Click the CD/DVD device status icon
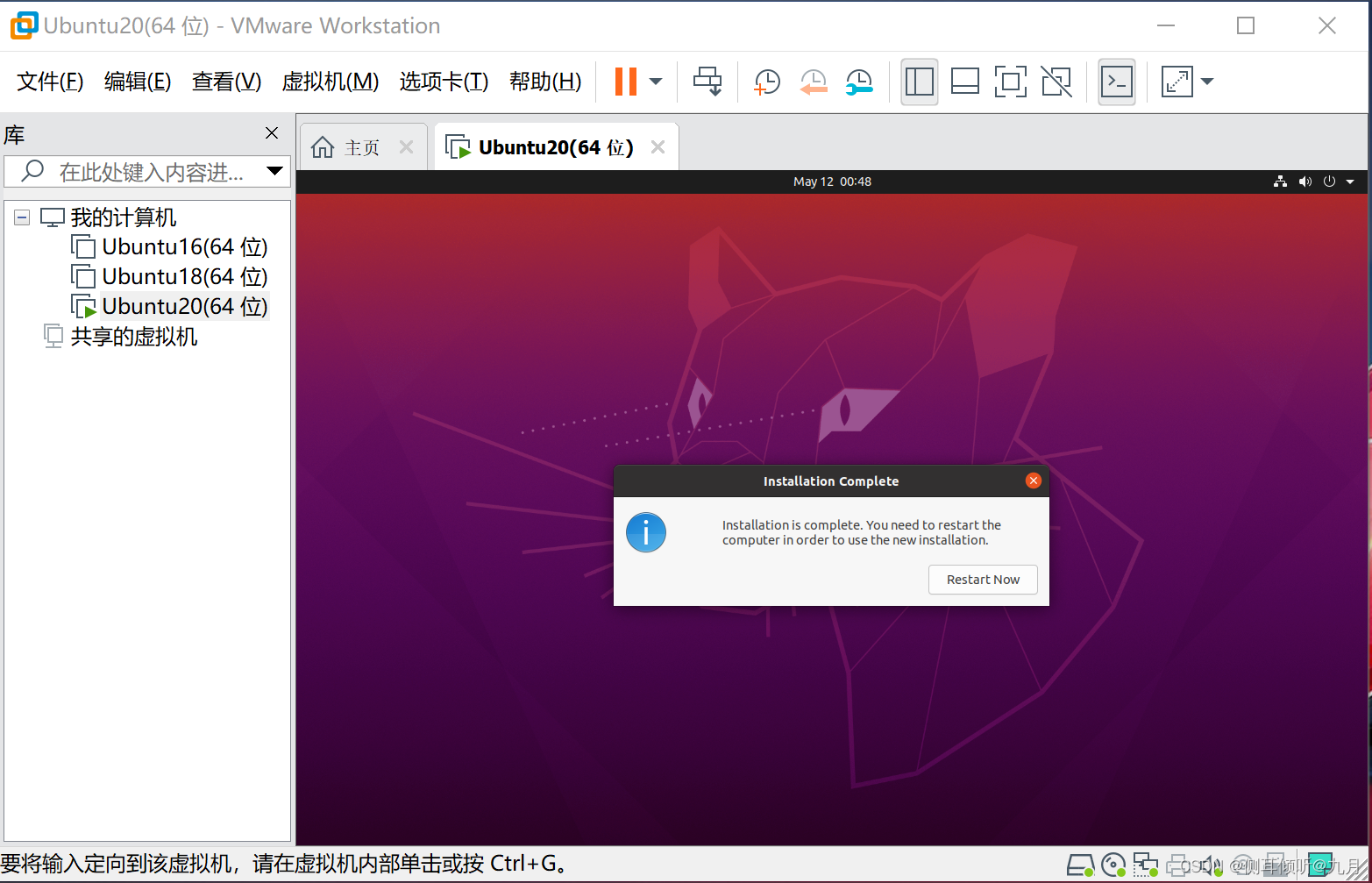Image resolution: width=1372 pixels, height=883 pixels. [x=1113, y=865]
